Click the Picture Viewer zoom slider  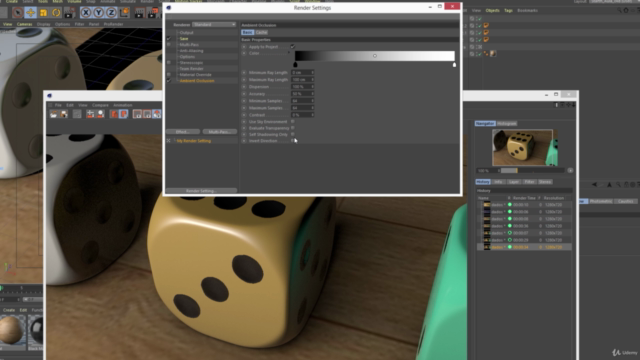[x=532, y=171]
